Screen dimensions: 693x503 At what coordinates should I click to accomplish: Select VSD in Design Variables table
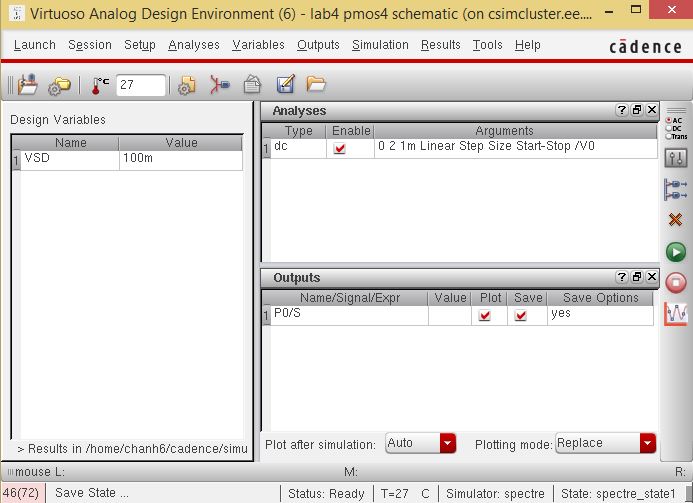pyautogui.click(x=70, y=160)
